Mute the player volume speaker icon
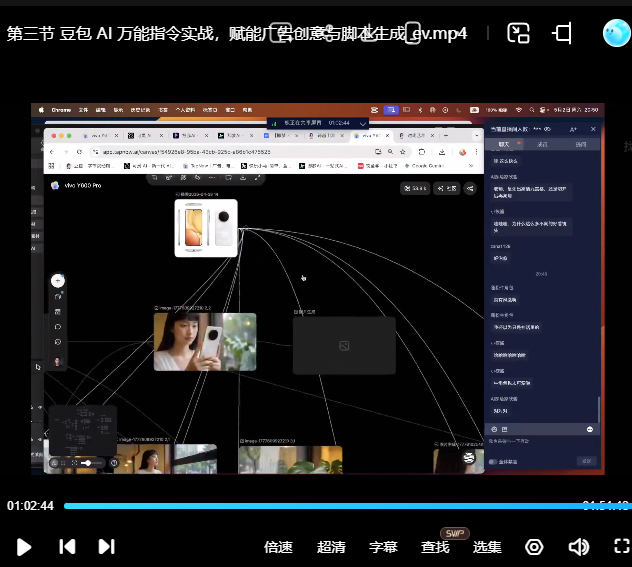Screen dimensions: 632x567 coord(578,547)
